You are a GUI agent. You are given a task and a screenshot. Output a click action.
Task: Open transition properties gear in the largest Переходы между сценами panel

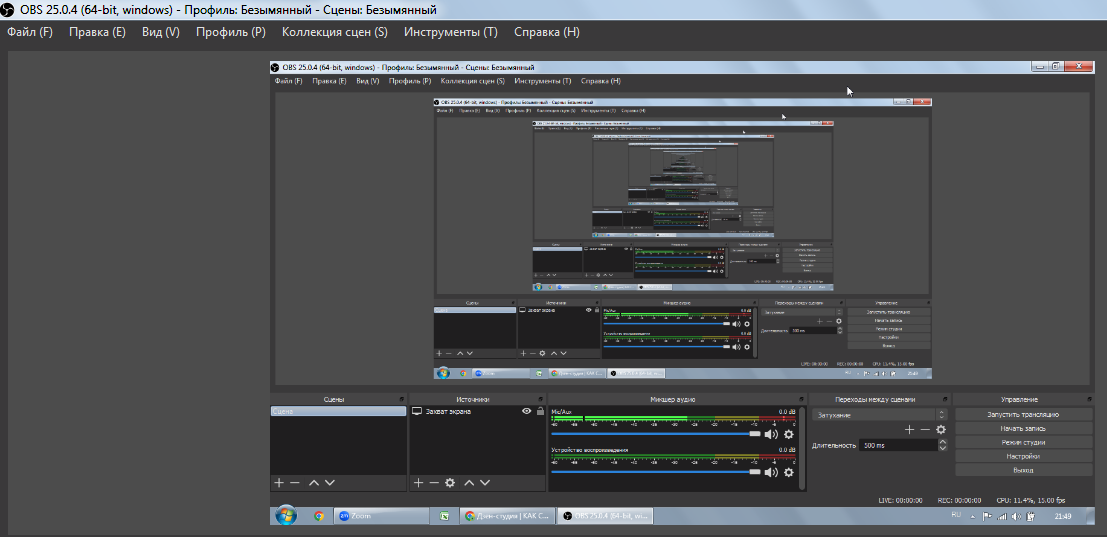pyautogui.click(x=940, y=429)
